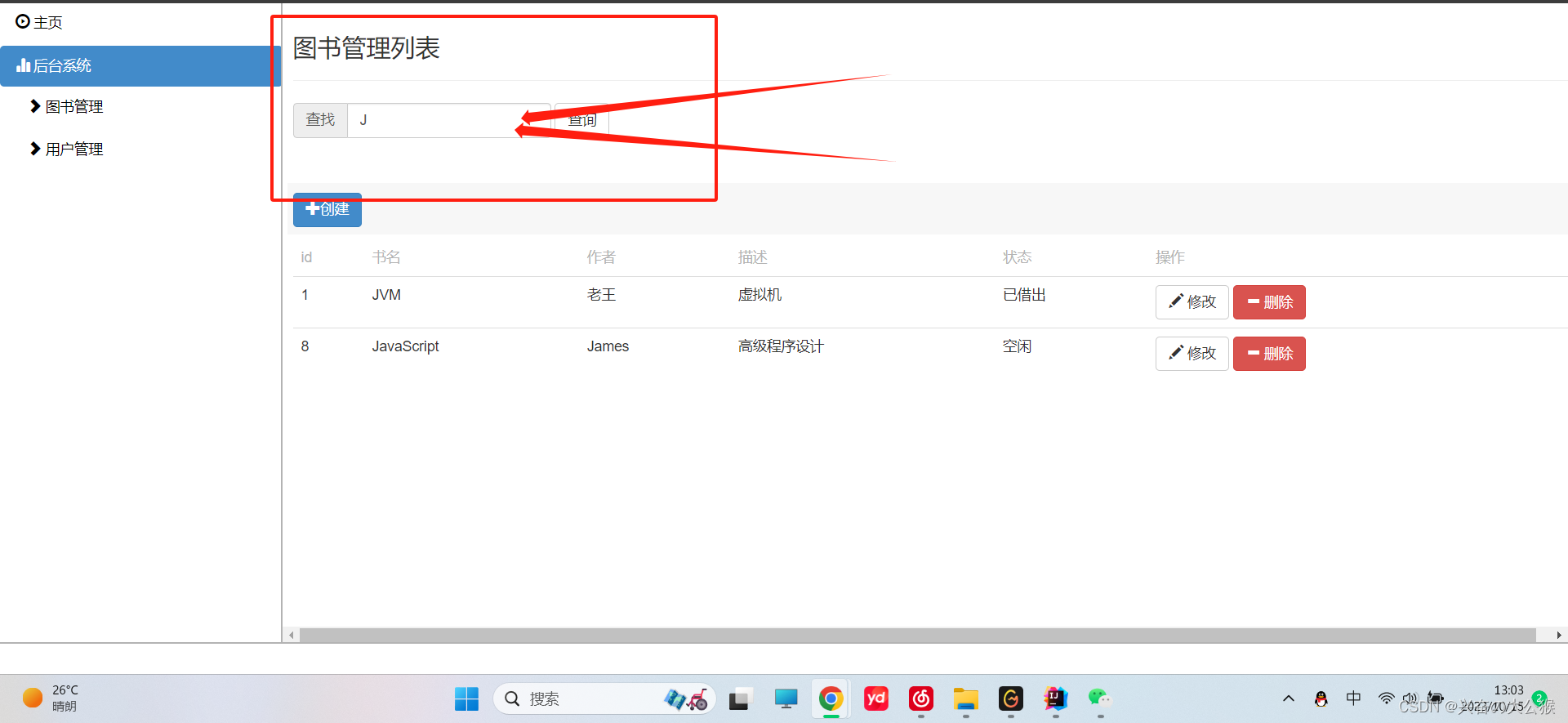Expand the 用户管理 menu item

66,149
